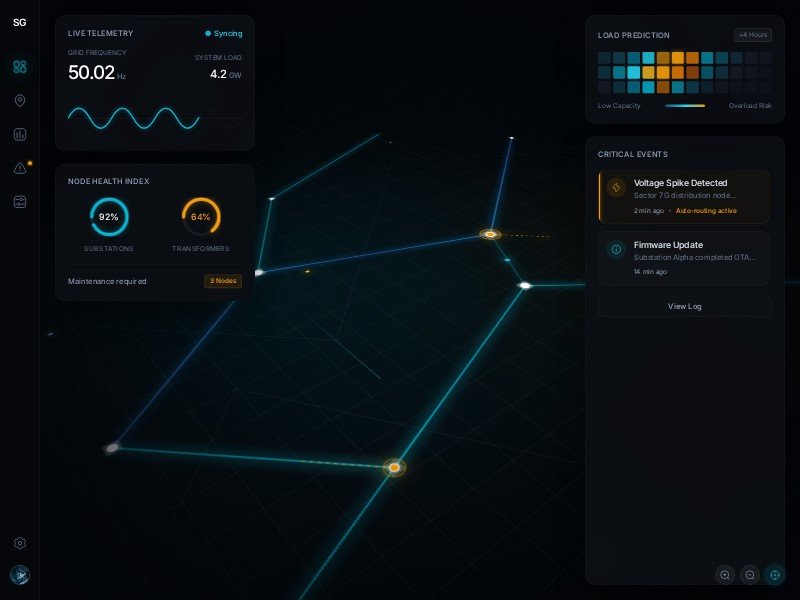Open the map location pin view
The width and height of the screenshot is (800, 600).
pyautogui.click(x=20, y=101)
